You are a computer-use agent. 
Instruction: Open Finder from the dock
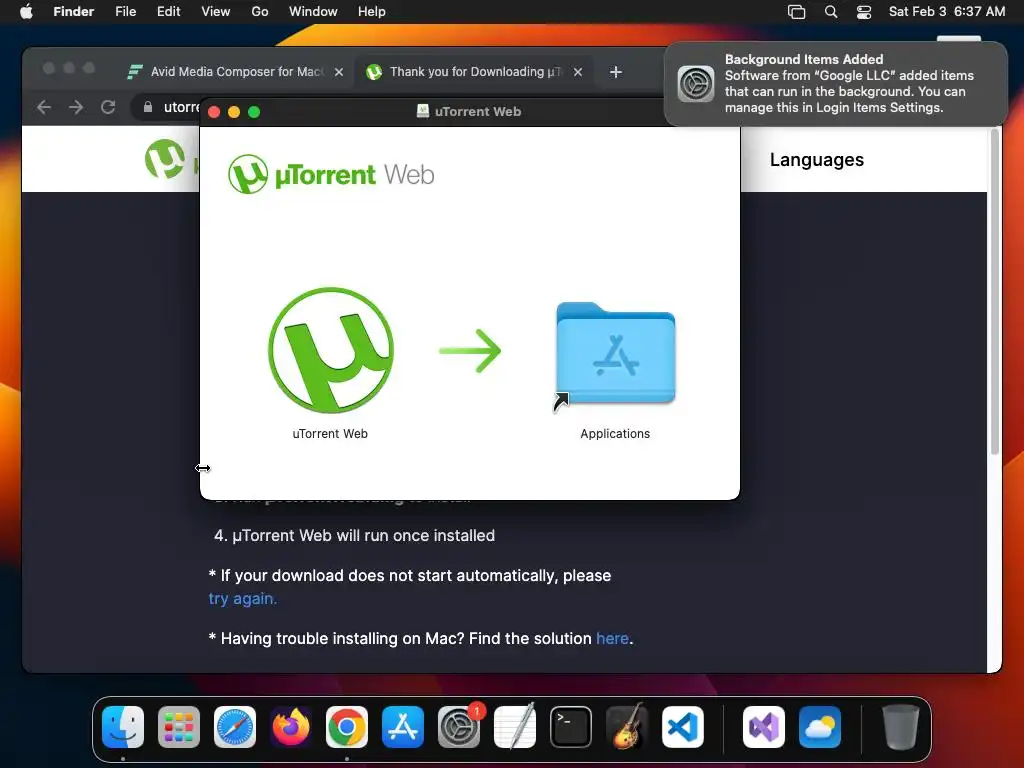pos(123,727)
